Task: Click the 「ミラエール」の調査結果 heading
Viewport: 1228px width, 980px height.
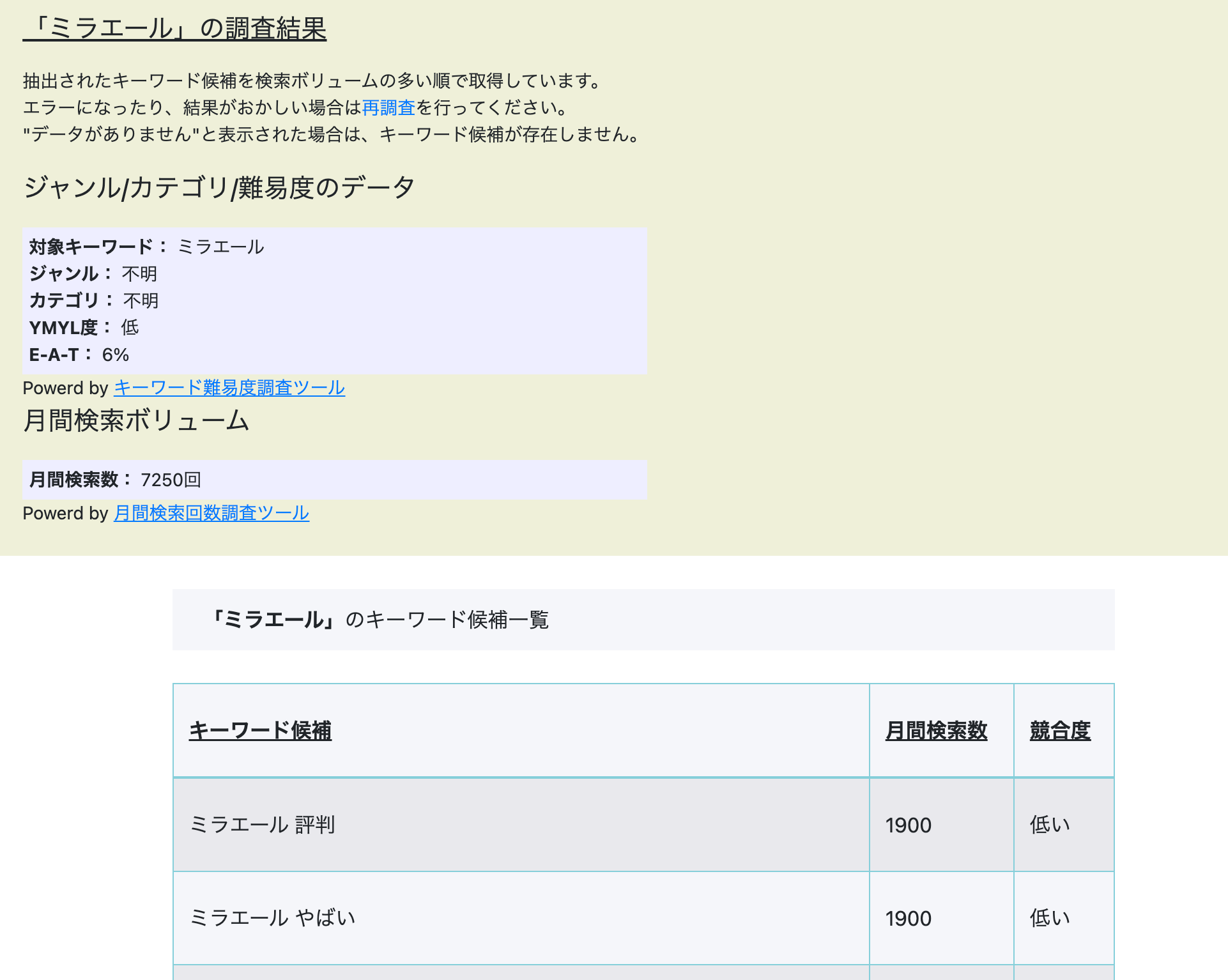Action: (174, 29)
